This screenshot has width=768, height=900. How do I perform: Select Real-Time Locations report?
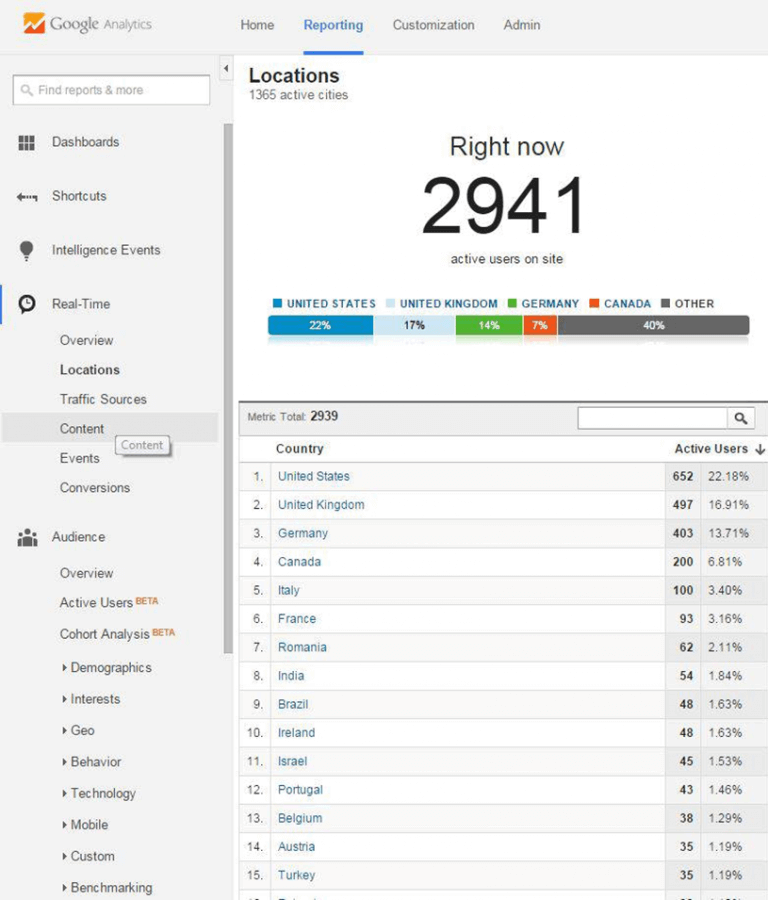tap(90, 370)
